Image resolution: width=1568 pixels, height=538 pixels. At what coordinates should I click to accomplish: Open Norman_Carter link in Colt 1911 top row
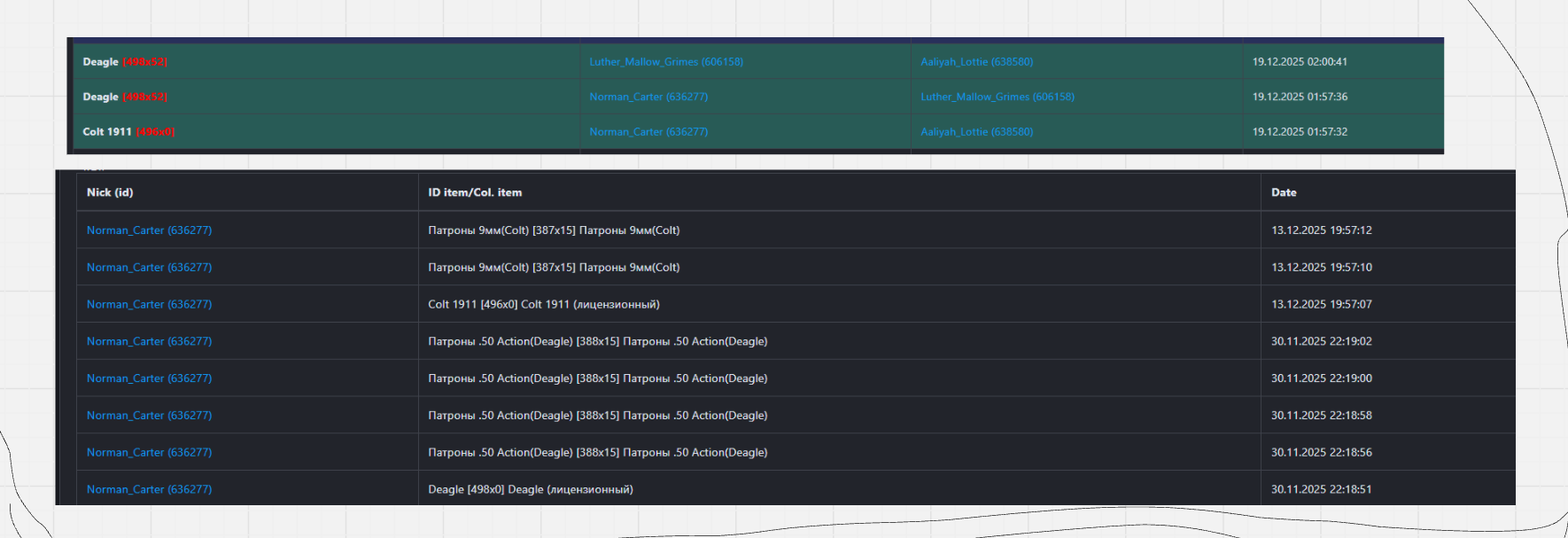(x=648, y=132)
